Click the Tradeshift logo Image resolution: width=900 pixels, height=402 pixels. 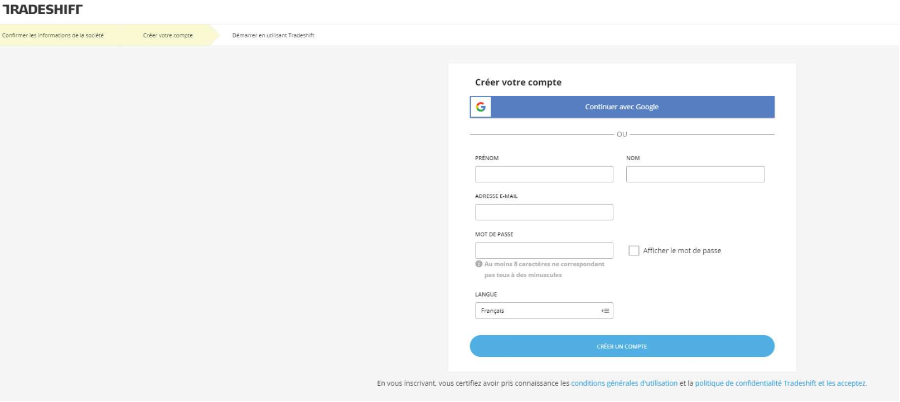pyautogui.click(x=43, y=9)
